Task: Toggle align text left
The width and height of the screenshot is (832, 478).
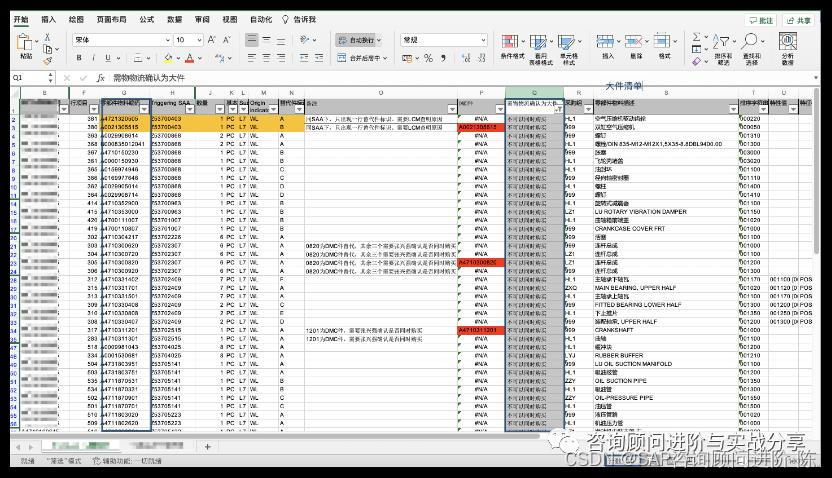Action: (252, 58)
